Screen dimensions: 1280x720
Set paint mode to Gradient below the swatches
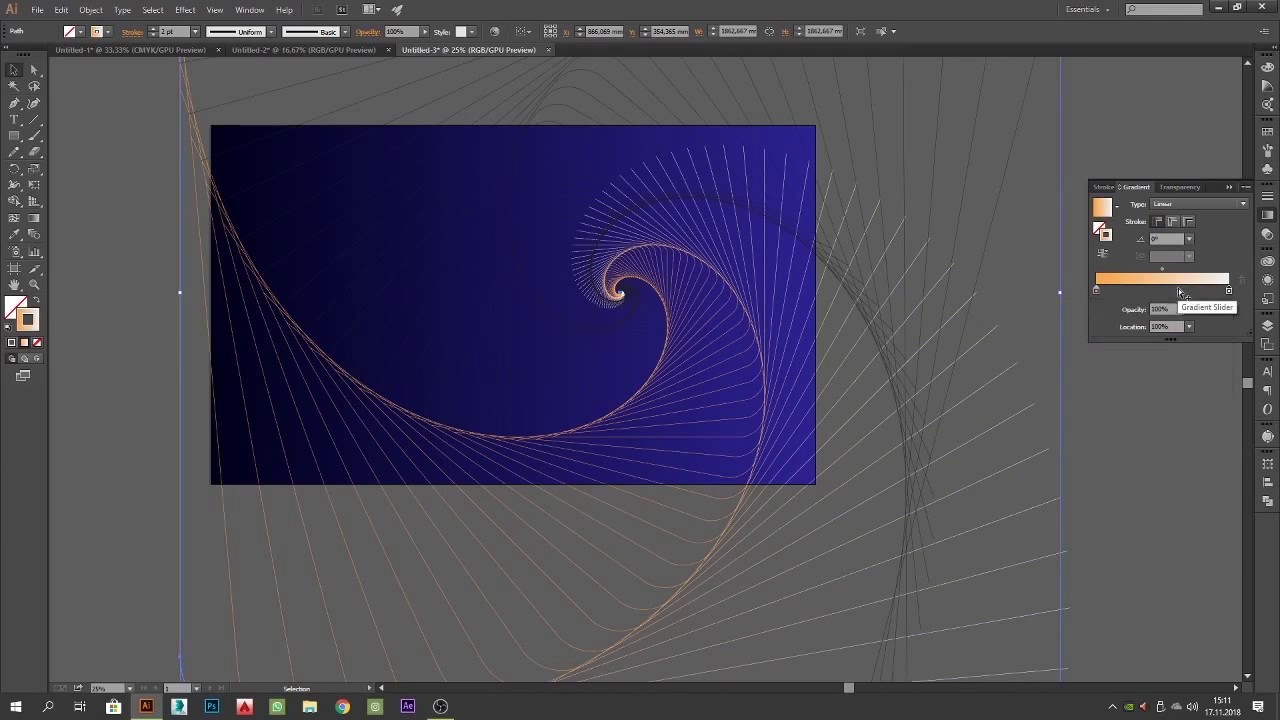coord(24,342)
